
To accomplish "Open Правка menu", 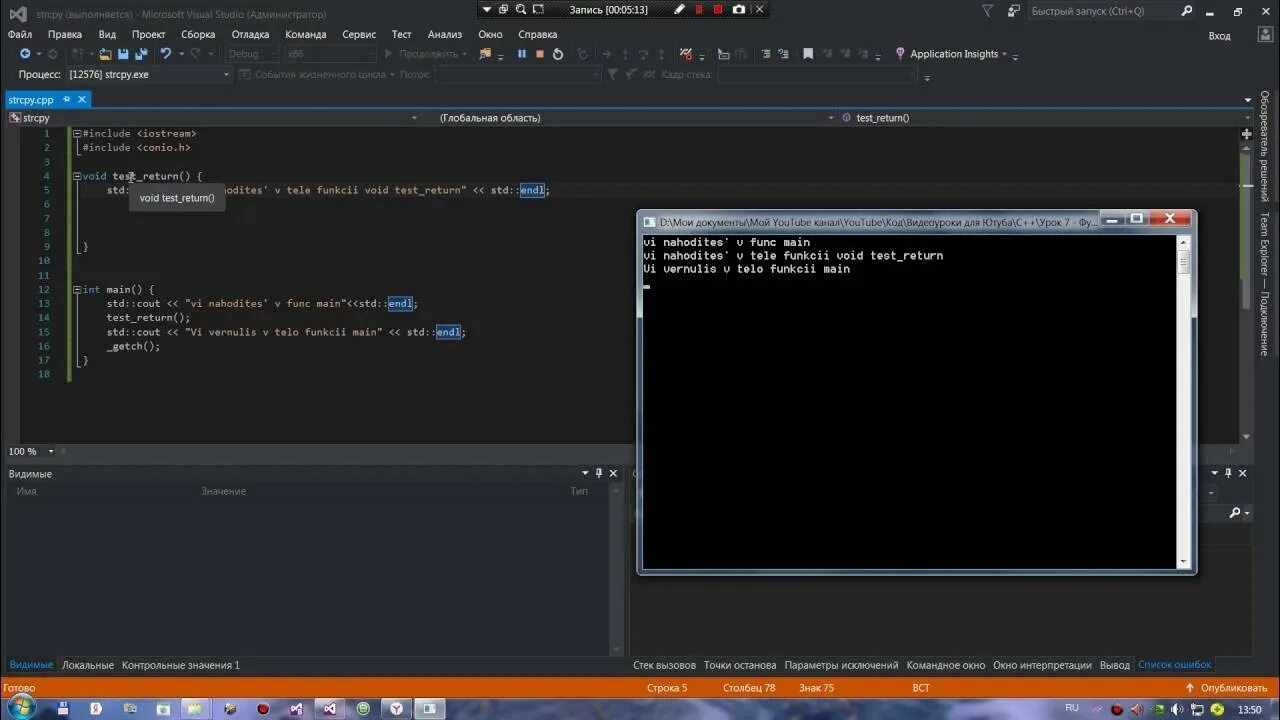I will click(x=65, y=34).
